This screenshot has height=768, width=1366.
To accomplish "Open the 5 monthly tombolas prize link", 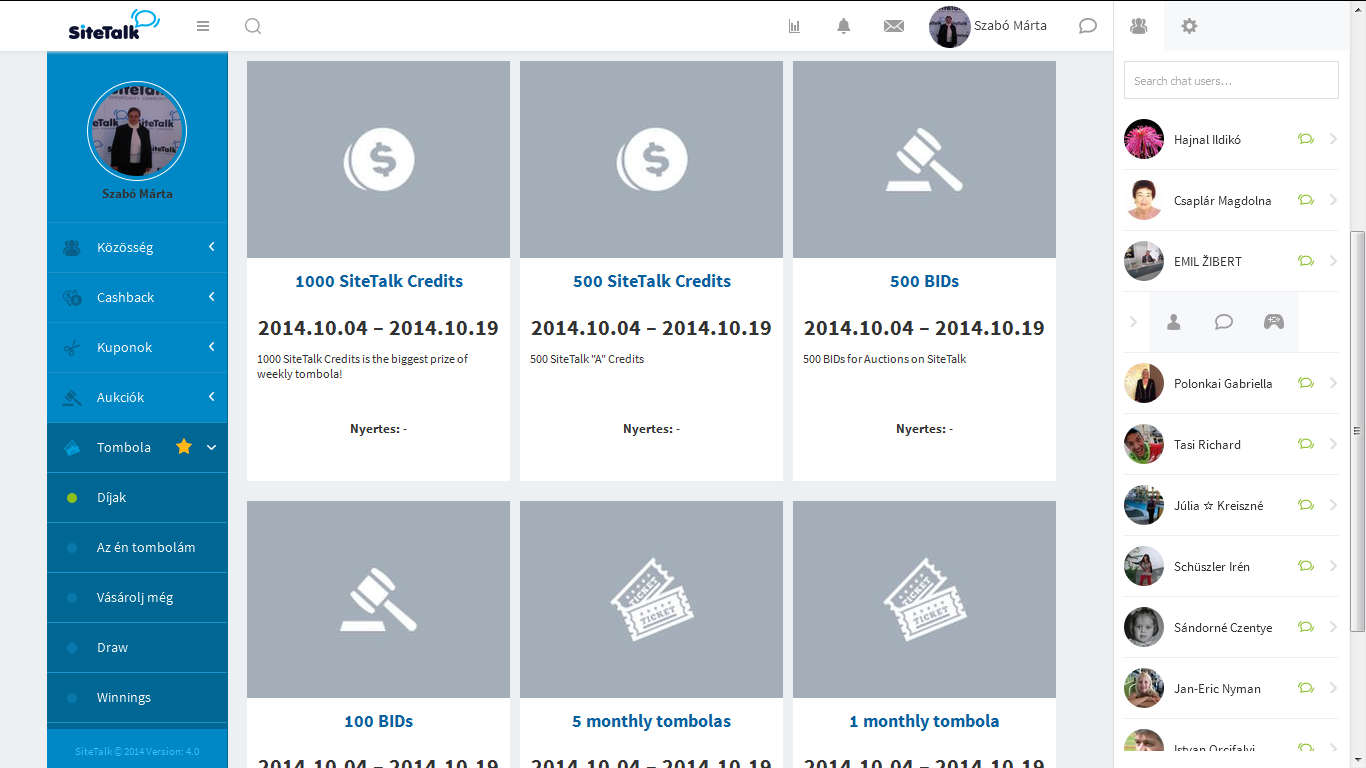I will [x=652, y=721].
